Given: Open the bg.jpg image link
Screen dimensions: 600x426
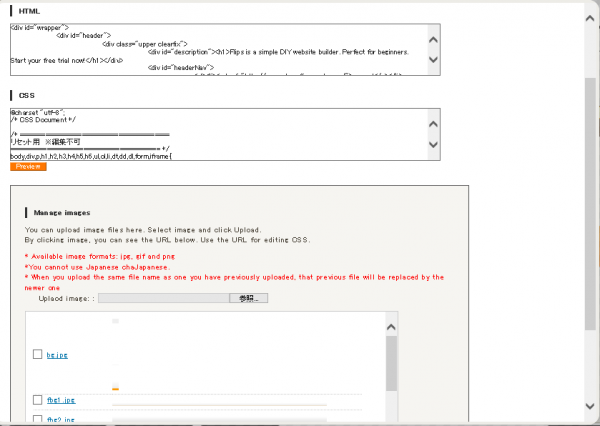Looking at the screenshot, I should [57, 355].
